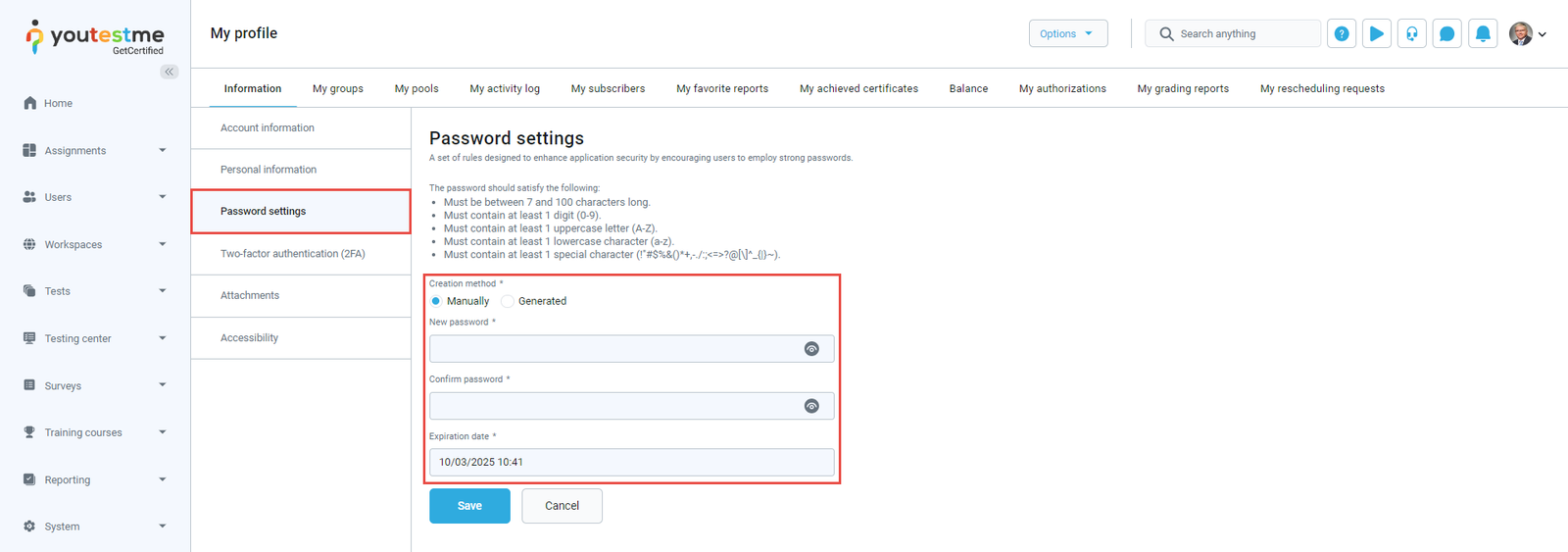
Task: Reveal the Confirm password text
Action: [x=811, y=406]
